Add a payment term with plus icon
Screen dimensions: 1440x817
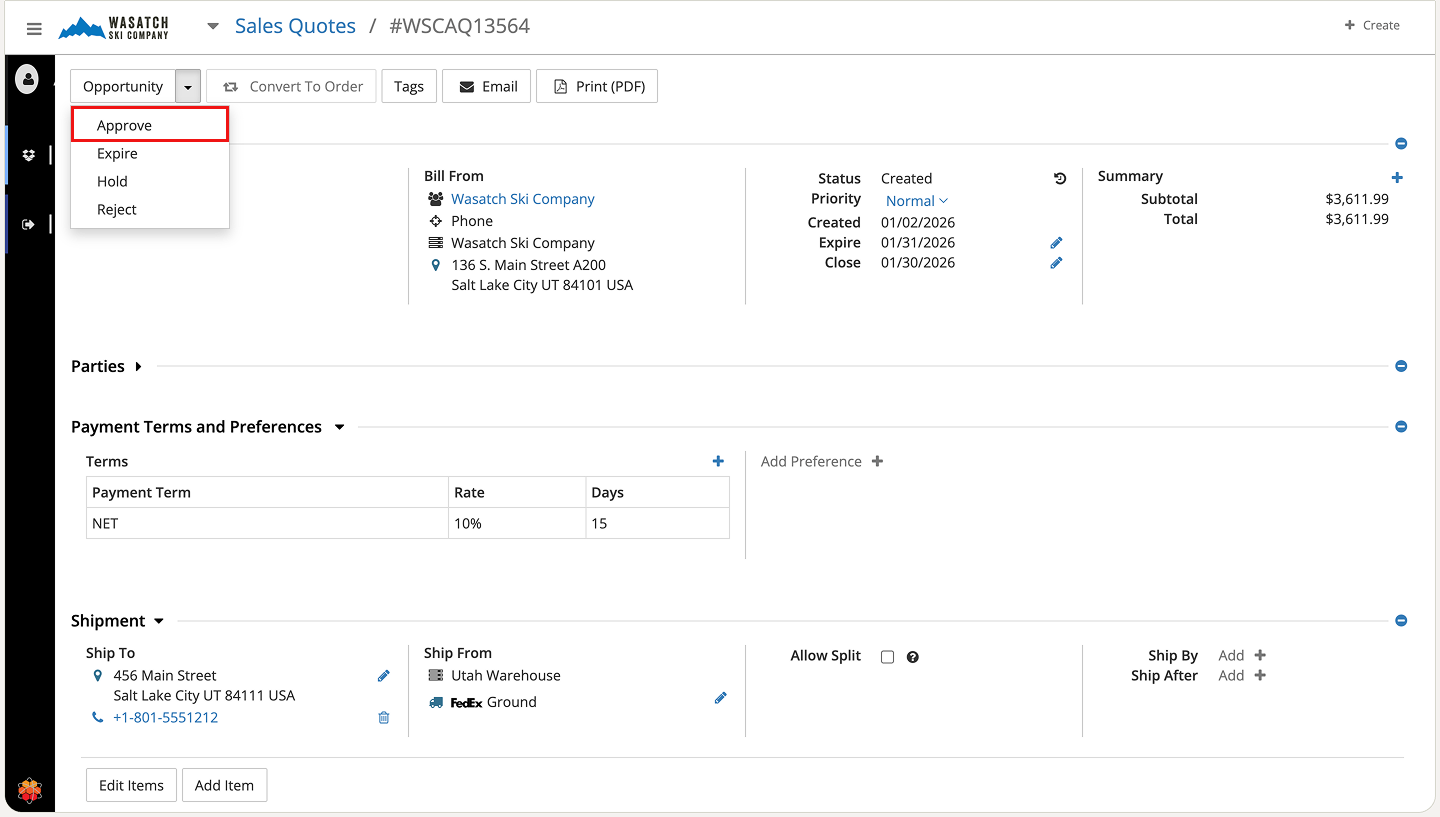tap(718, 461)
